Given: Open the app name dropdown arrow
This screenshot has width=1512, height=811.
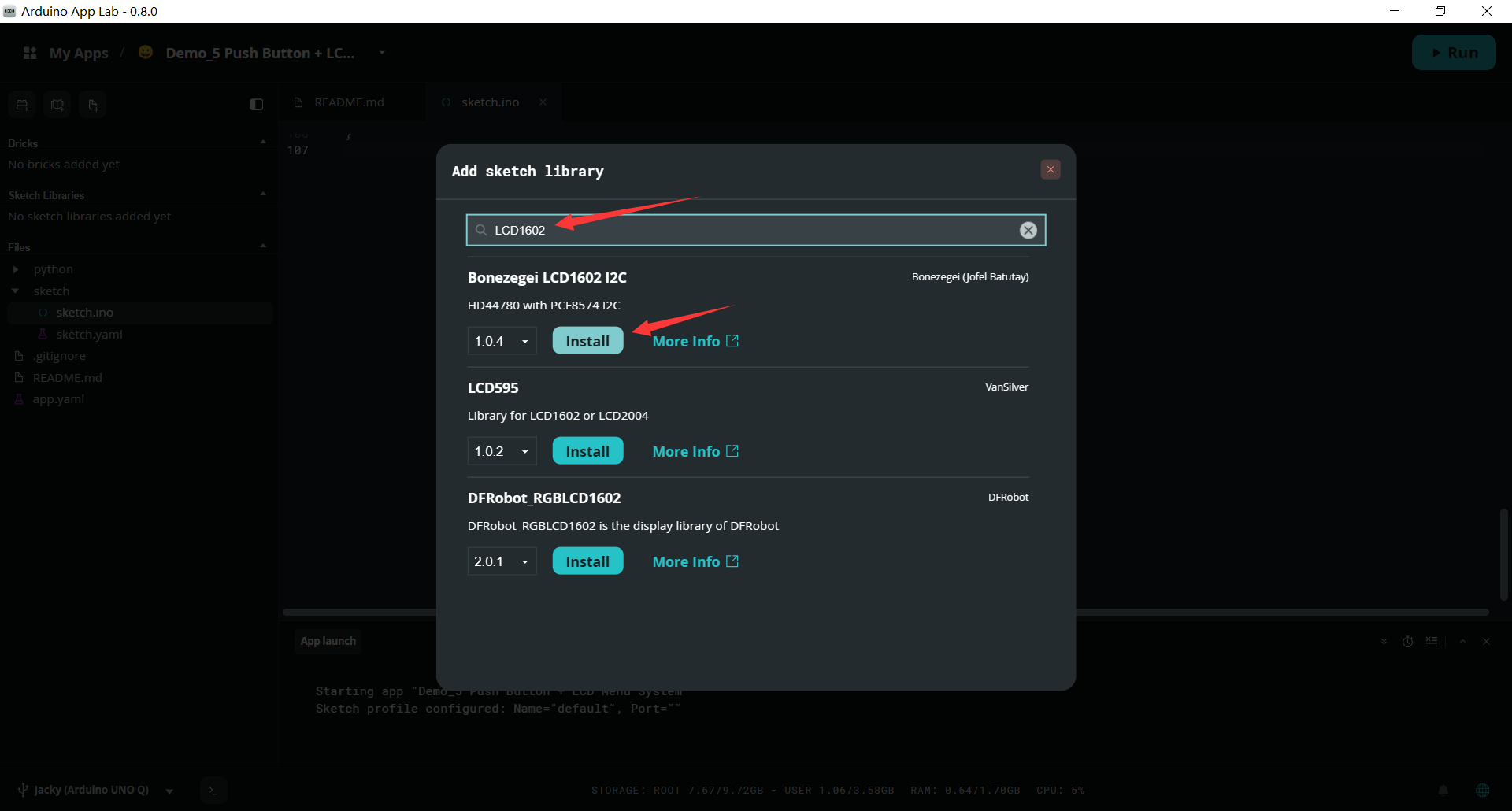Looking at the screenshot, I should click(382, 53).
